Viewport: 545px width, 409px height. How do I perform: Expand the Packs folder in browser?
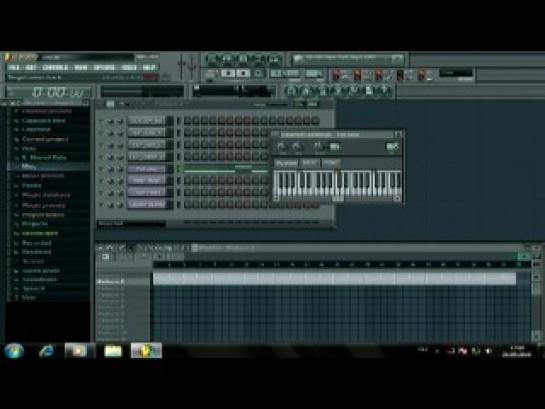click(31, 186)
